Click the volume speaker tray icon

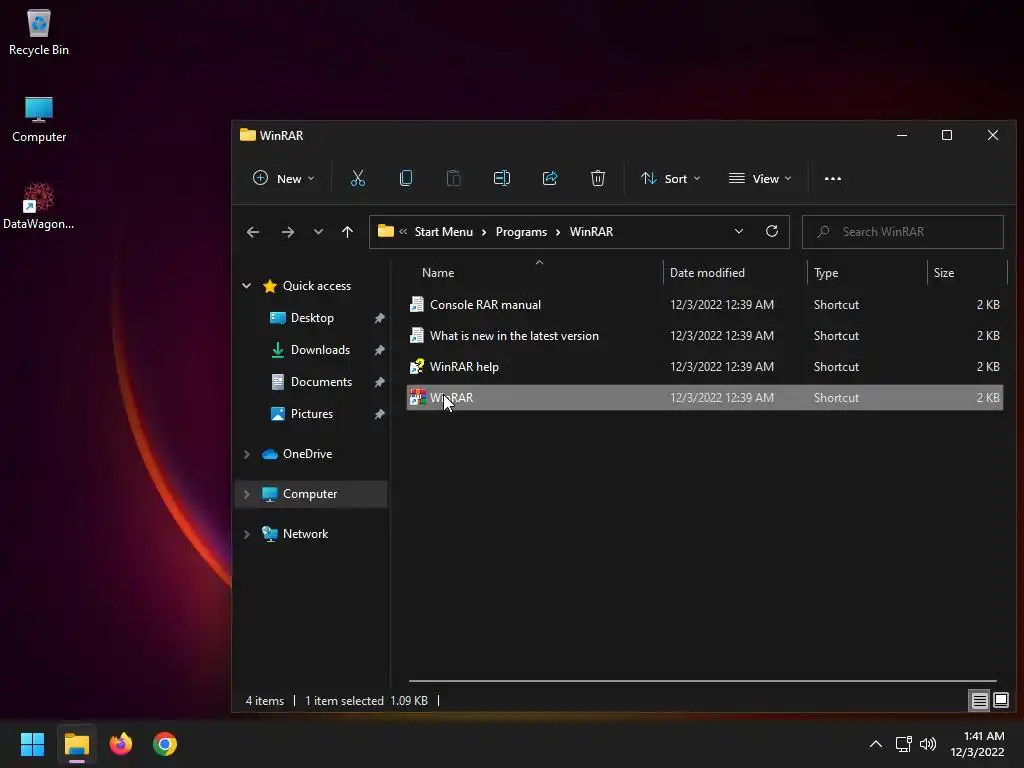(x=927, y=744)
